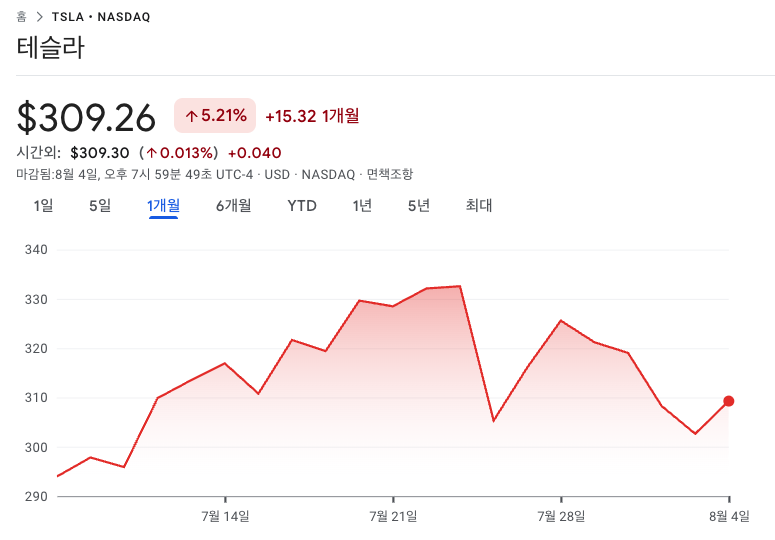
Task: Switch to the 5일 range tab
Action: coord(100,206)
